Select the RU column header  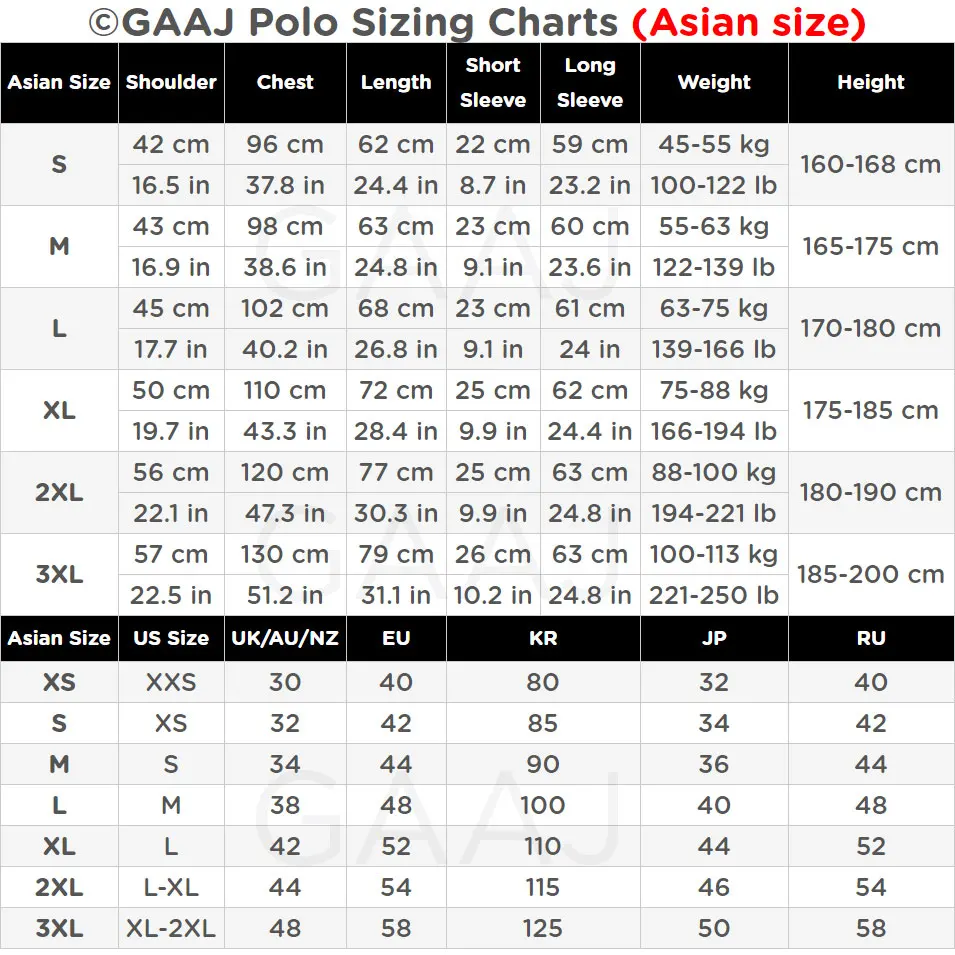(871, 638)
